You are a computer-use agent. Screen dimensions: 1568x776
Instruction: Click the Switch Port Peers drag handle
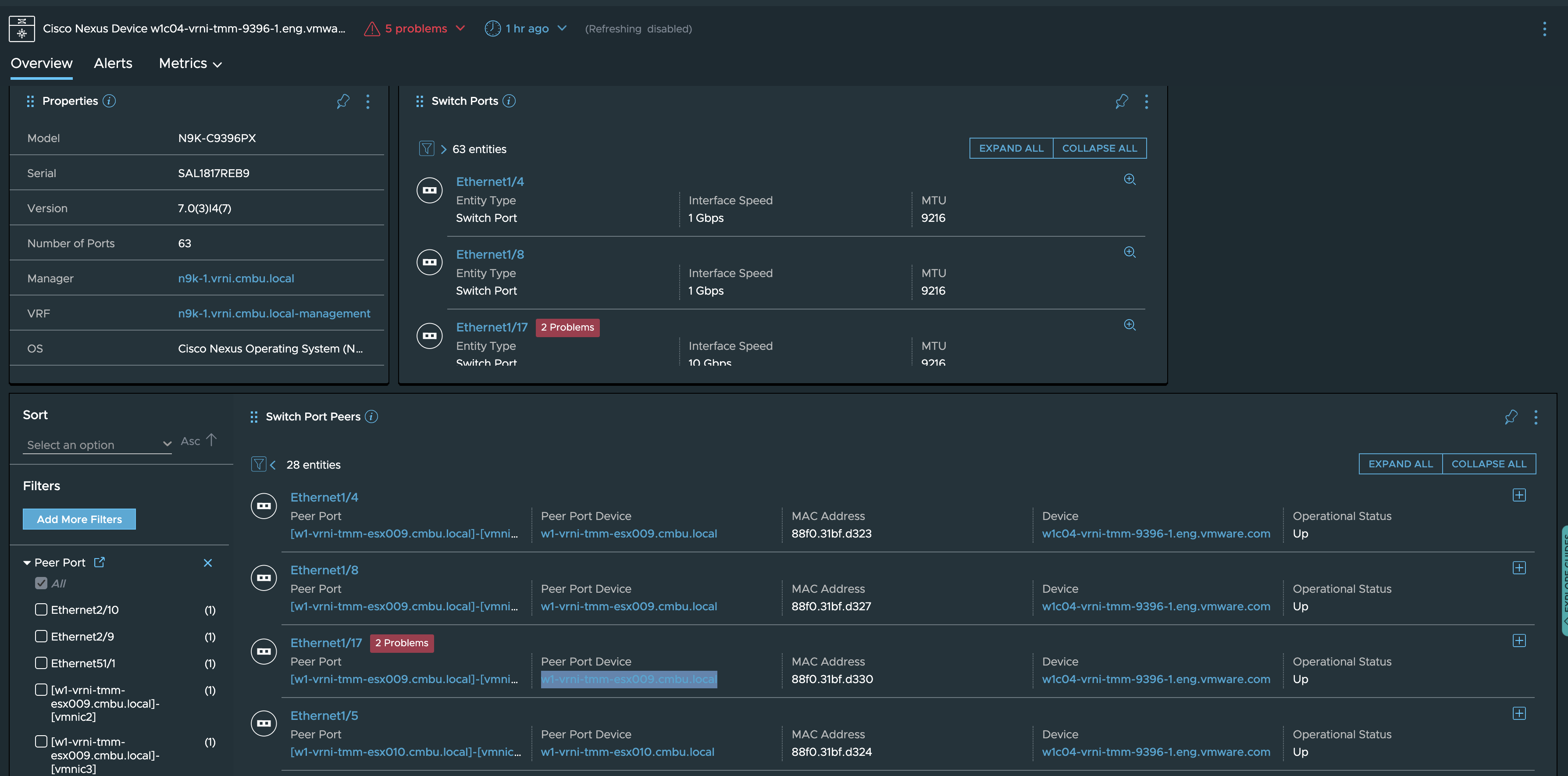tap(254, 417)
